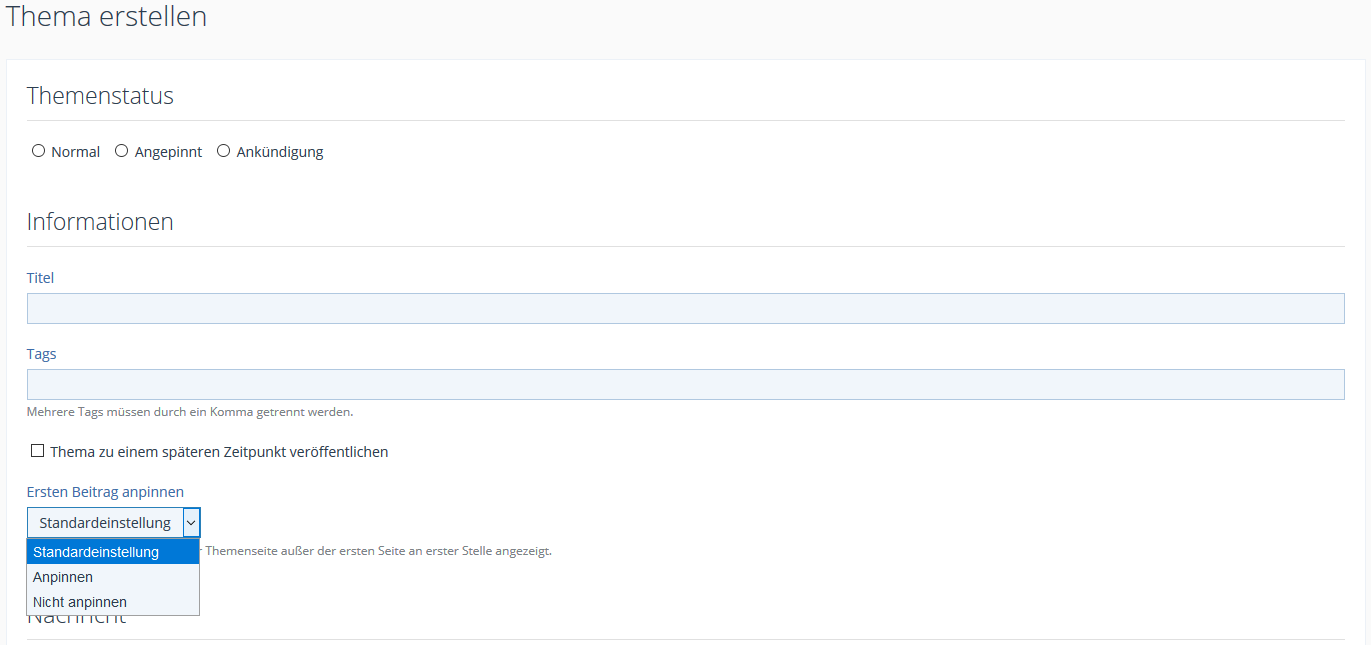
Task: Click the Informationen section heading
Action: tap(100, 222)
